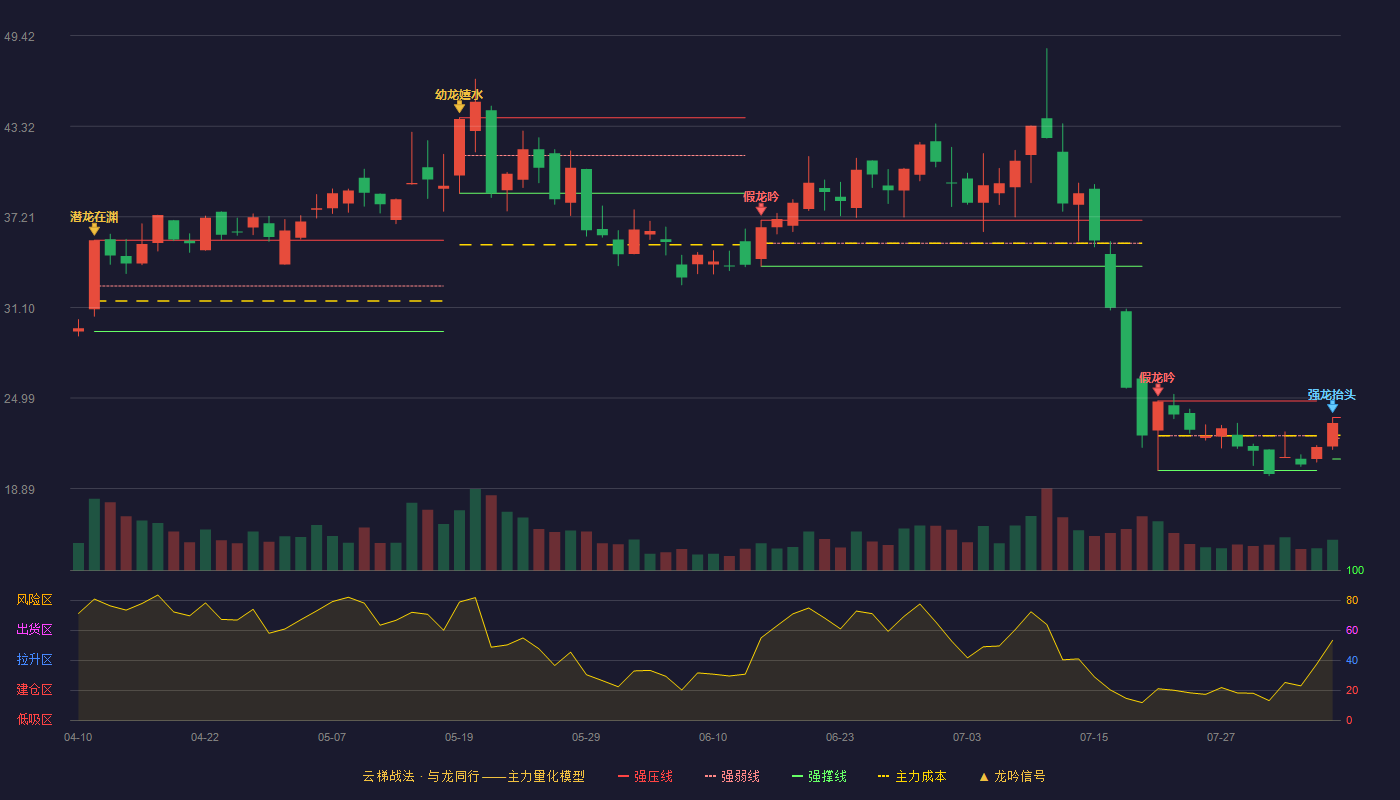Screen dimensions: 1400x800
Task: Click the 建仓区 zone label
Action: (x=34, y=690)
